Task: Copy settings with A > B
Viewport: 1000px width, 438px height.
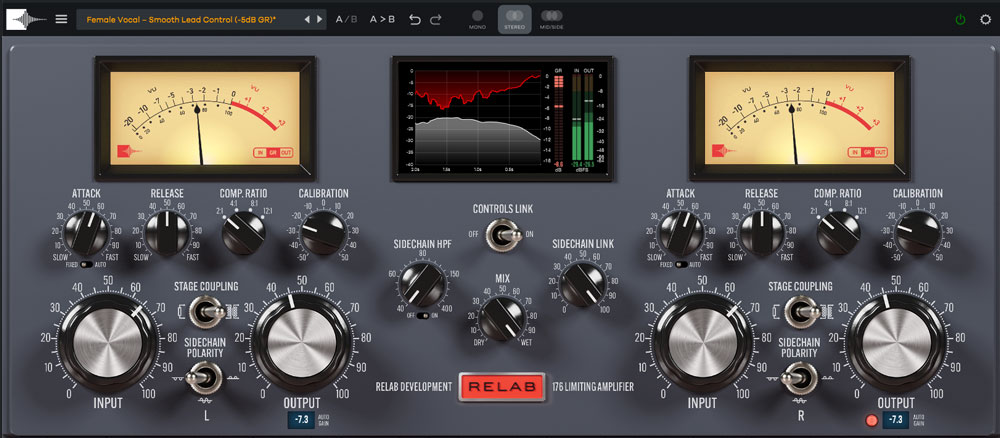Action: [x=382, y=19]
